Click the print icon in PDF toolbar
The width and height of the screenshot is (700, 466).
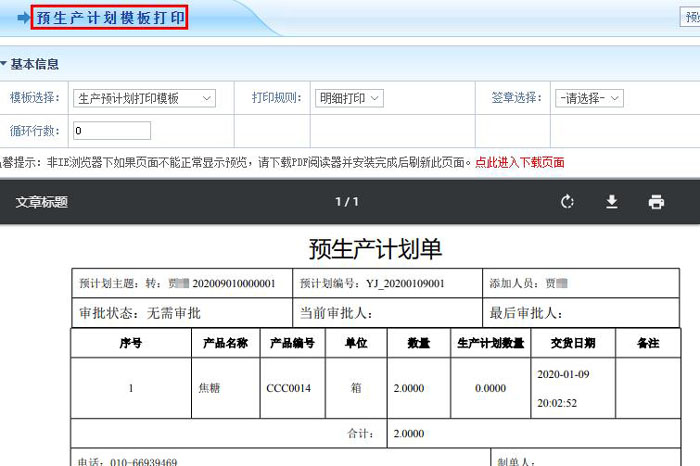[x=656, y=202]
